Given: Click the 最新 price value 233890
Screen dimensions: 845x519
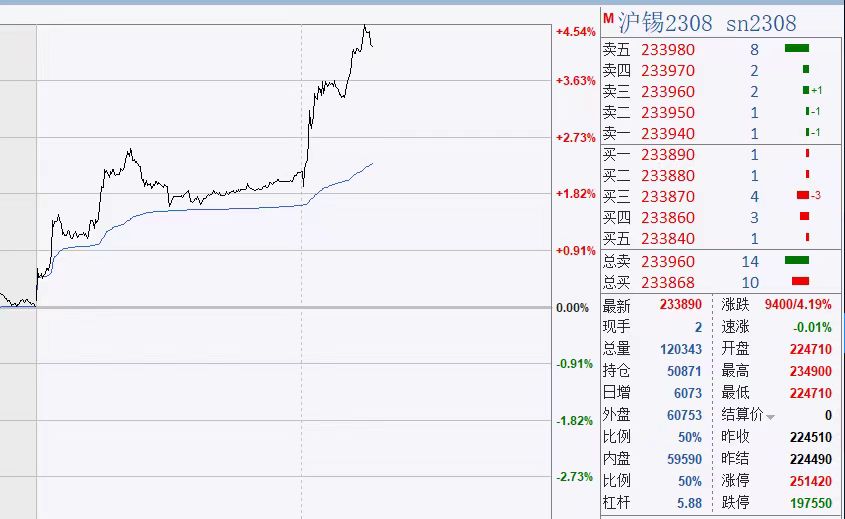Looking at the screenshot, I should (x=681, y=305).
